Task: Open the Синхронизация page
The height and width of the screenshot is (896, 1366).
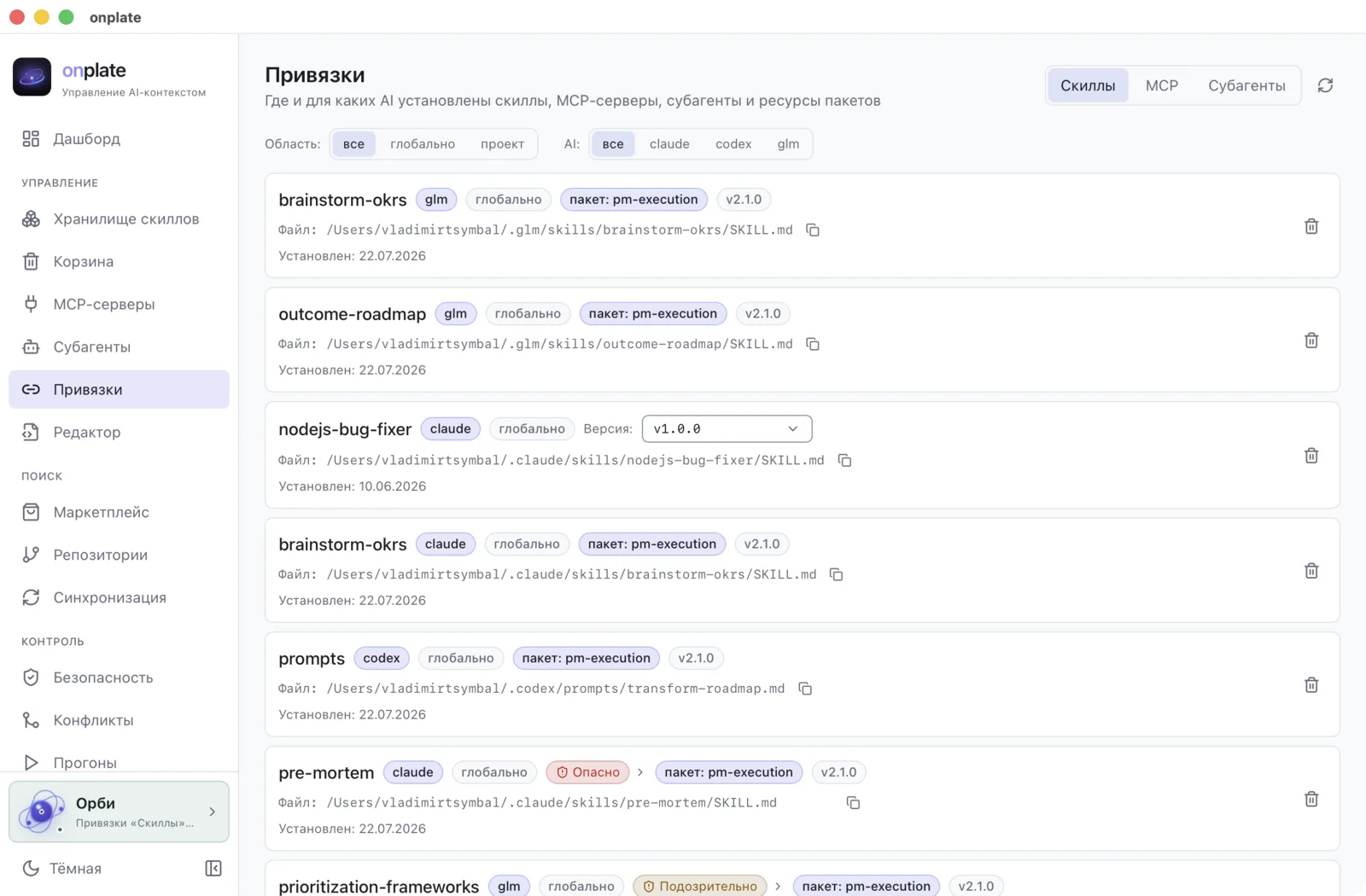Action: coord(119,598)
